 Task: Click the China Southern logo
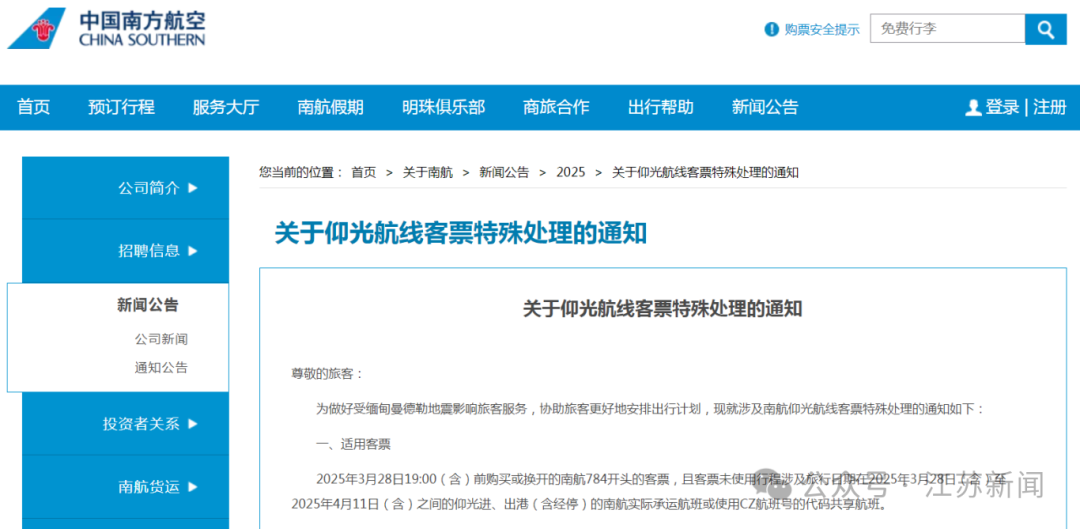(x=106, y=29)
